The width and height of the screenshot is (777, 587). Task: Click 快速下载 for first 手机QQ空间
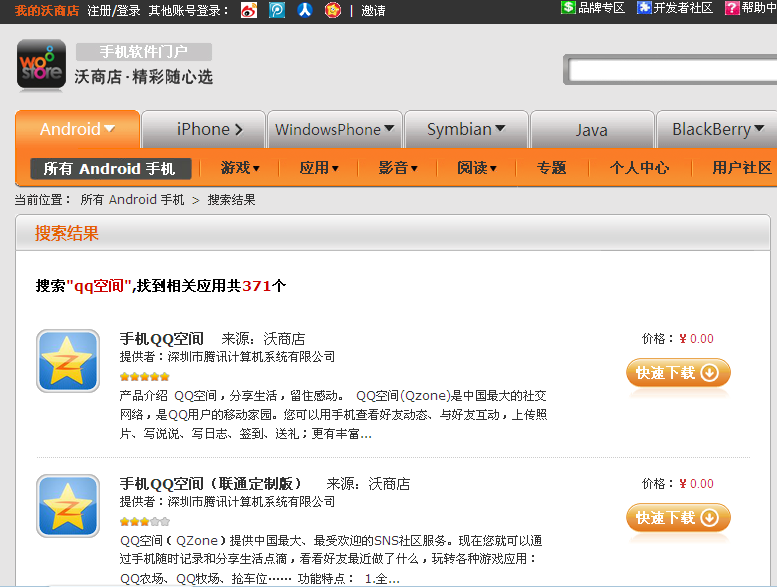(x=678, y=373)
